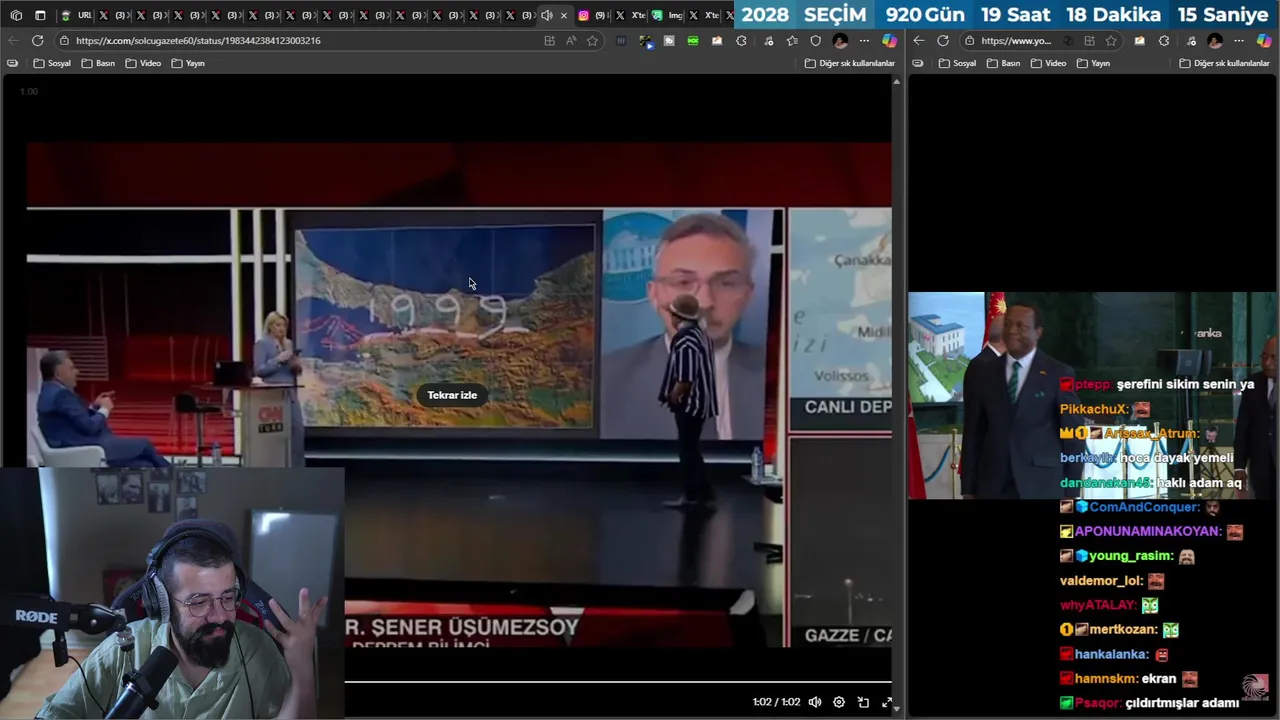
Task: Open the right window three-dot menu
Action: tap(1239, 41)
